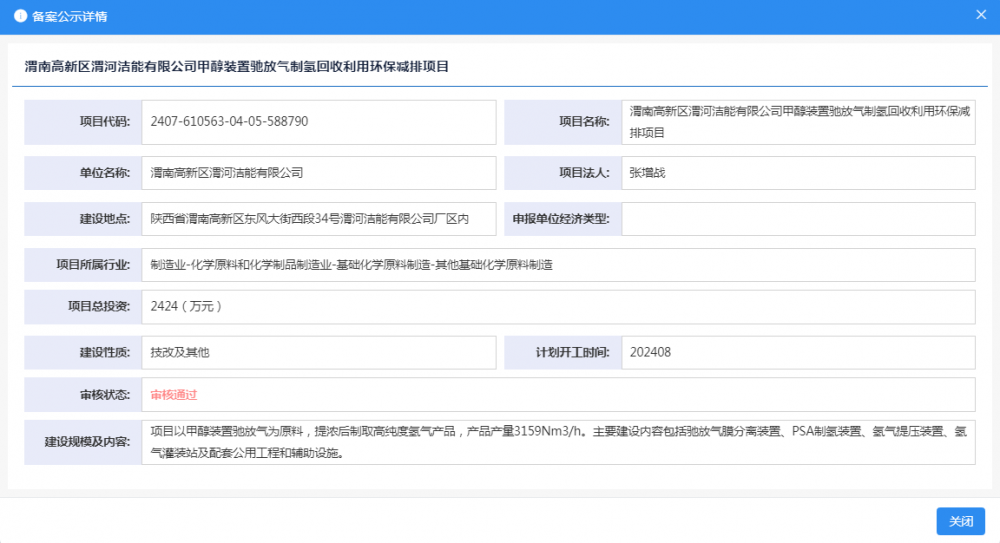Click the empty 申报单位经济类型 field
Screen dimensions: 1000x543
[798, 219]
